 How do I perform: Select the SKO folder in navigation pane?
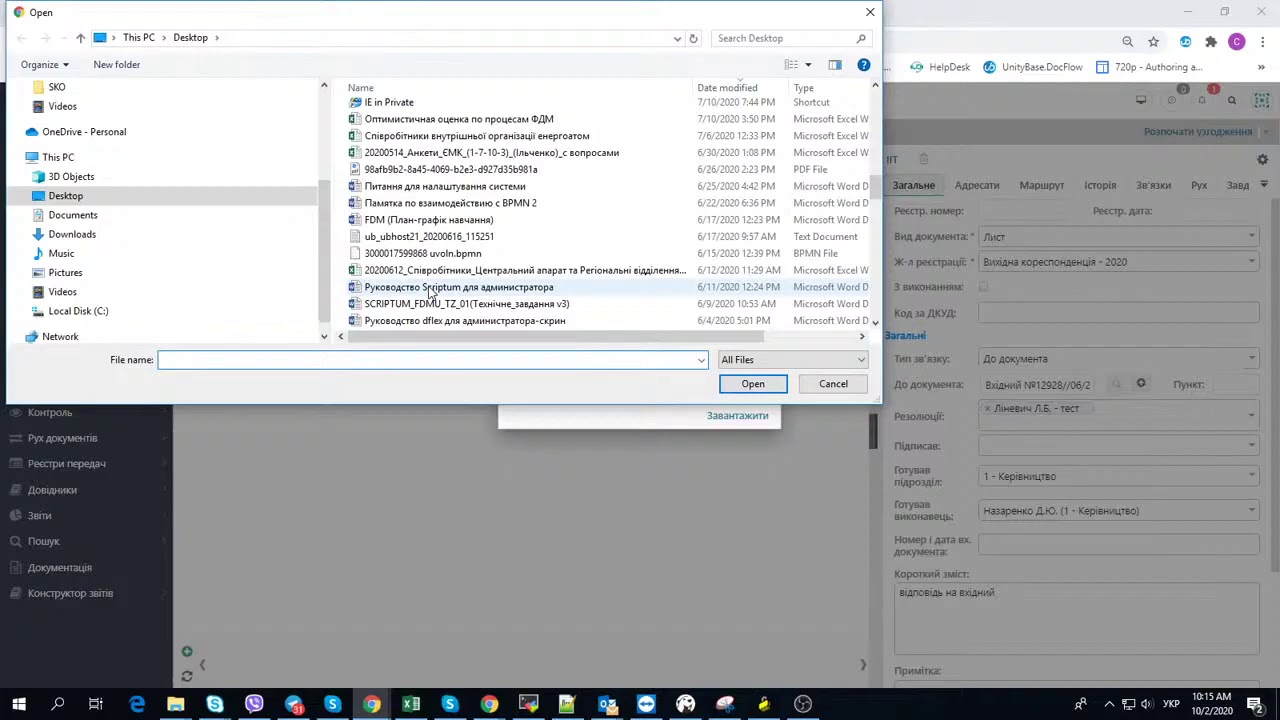coord(57,87)
